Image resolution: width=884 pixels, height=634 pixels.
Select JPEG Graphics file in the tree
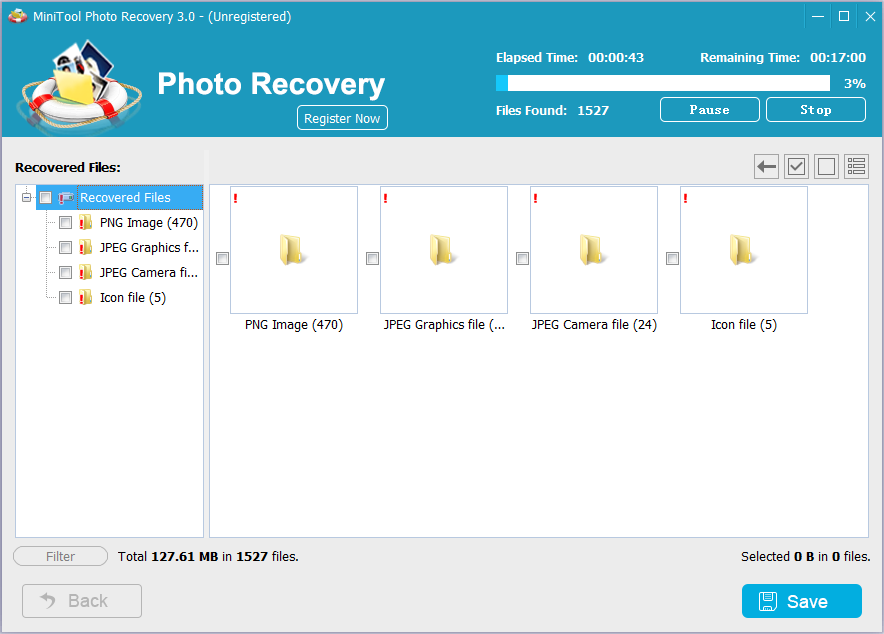click(148, 248)
